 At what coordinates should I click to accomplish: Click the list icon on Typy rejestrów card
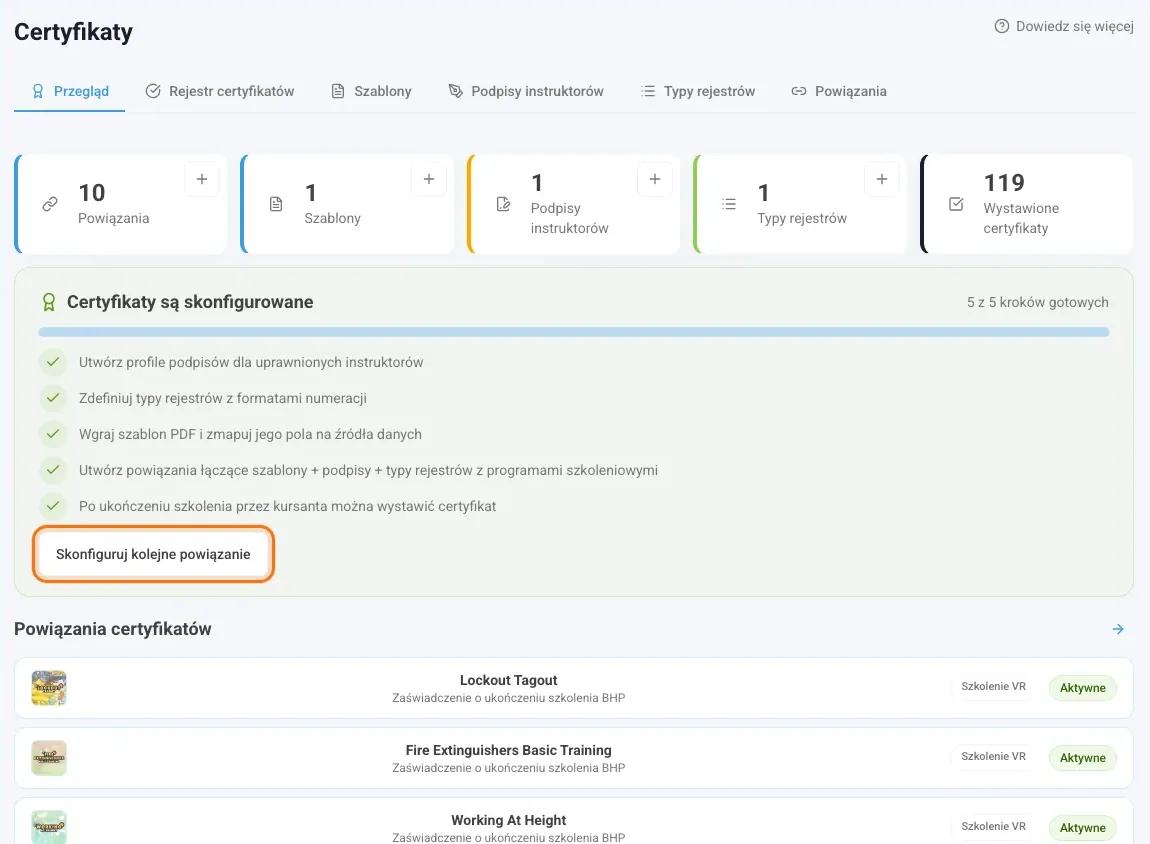(729, 204)
